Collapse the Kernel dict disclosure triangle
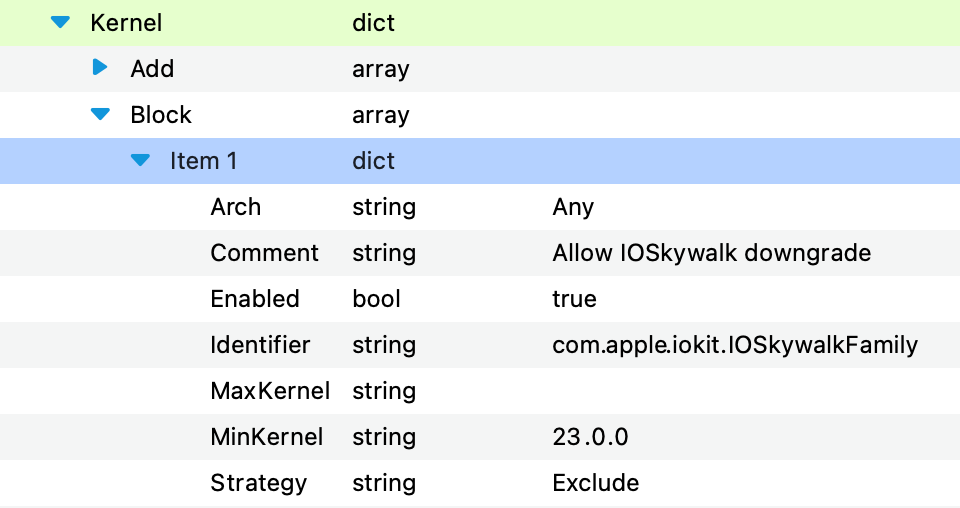 (60, 23)
